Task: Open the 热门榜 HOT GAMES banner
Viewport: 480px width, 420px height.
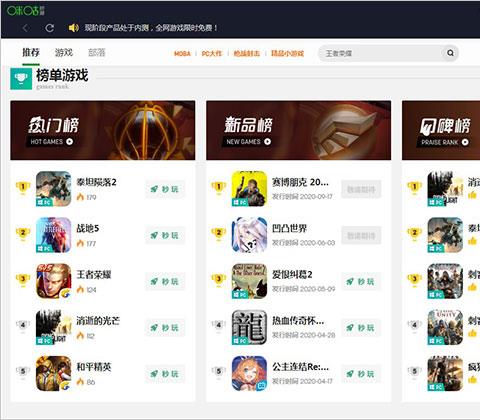Action: pyautogui.click(x=103, y=130)
